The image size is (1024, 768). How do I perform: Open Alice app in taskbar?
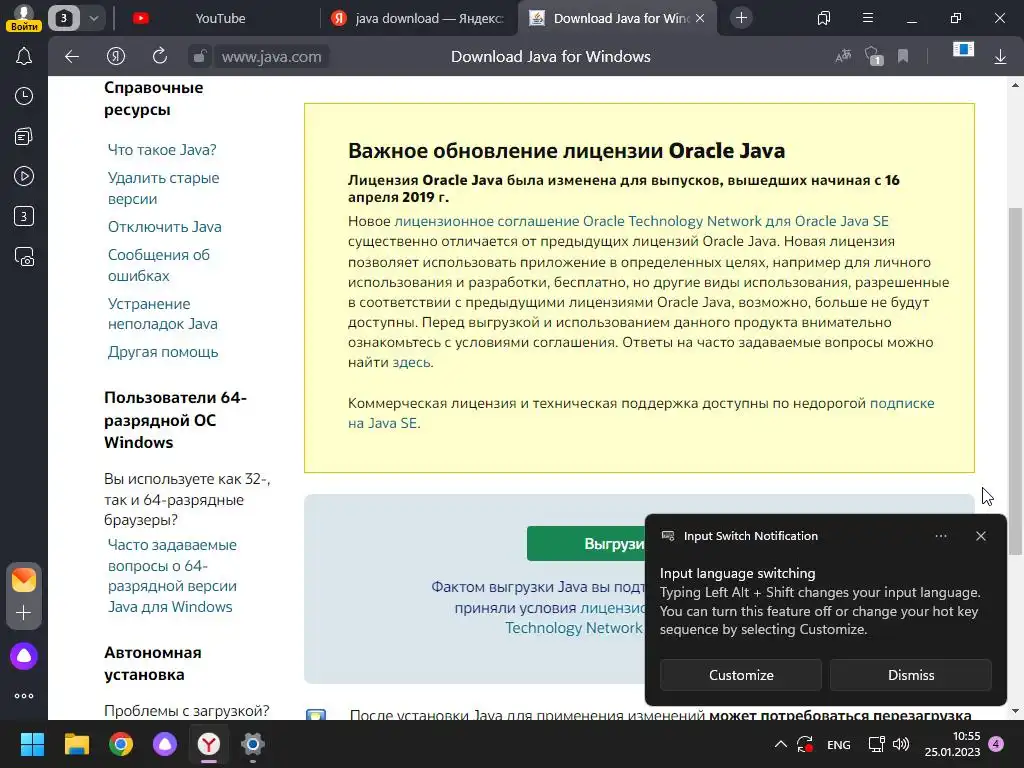[x=165, y=744]
